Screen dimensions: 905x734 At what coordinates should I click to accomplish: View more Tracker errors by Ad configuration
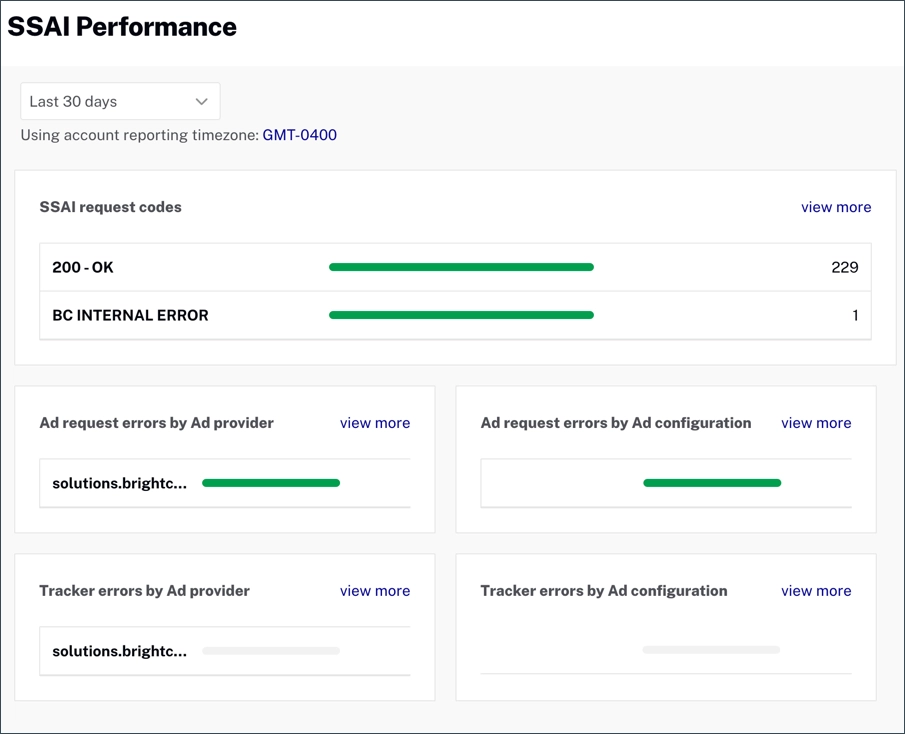[x=816, y=591]
